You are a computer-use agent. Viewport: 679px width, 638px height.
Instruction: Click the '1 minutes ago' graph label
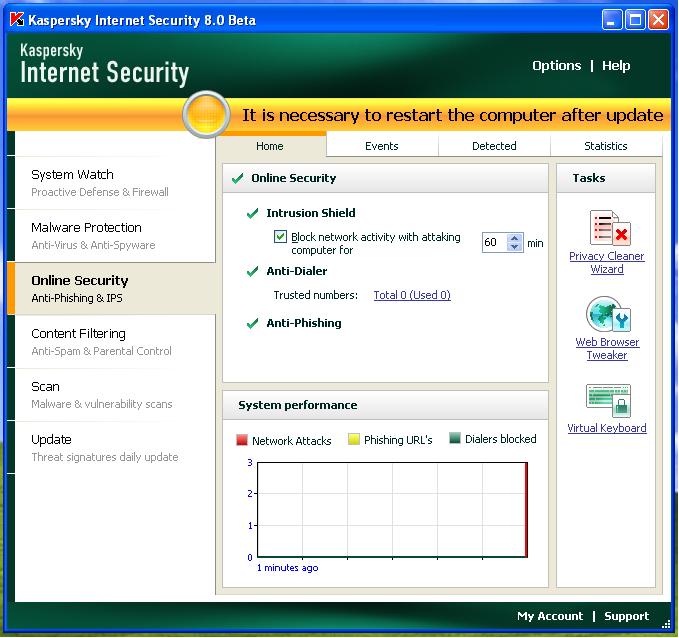288,568
